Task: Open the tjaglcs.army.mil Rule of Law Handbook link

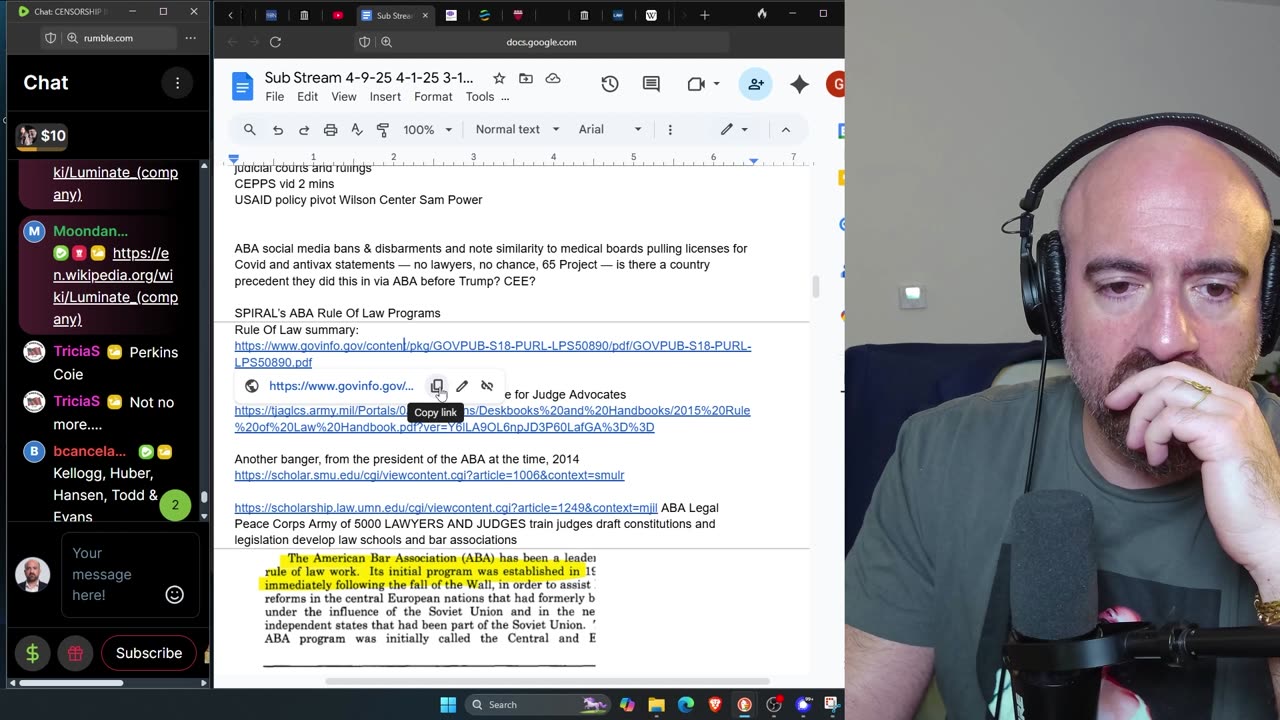Action: click(492, 419)
